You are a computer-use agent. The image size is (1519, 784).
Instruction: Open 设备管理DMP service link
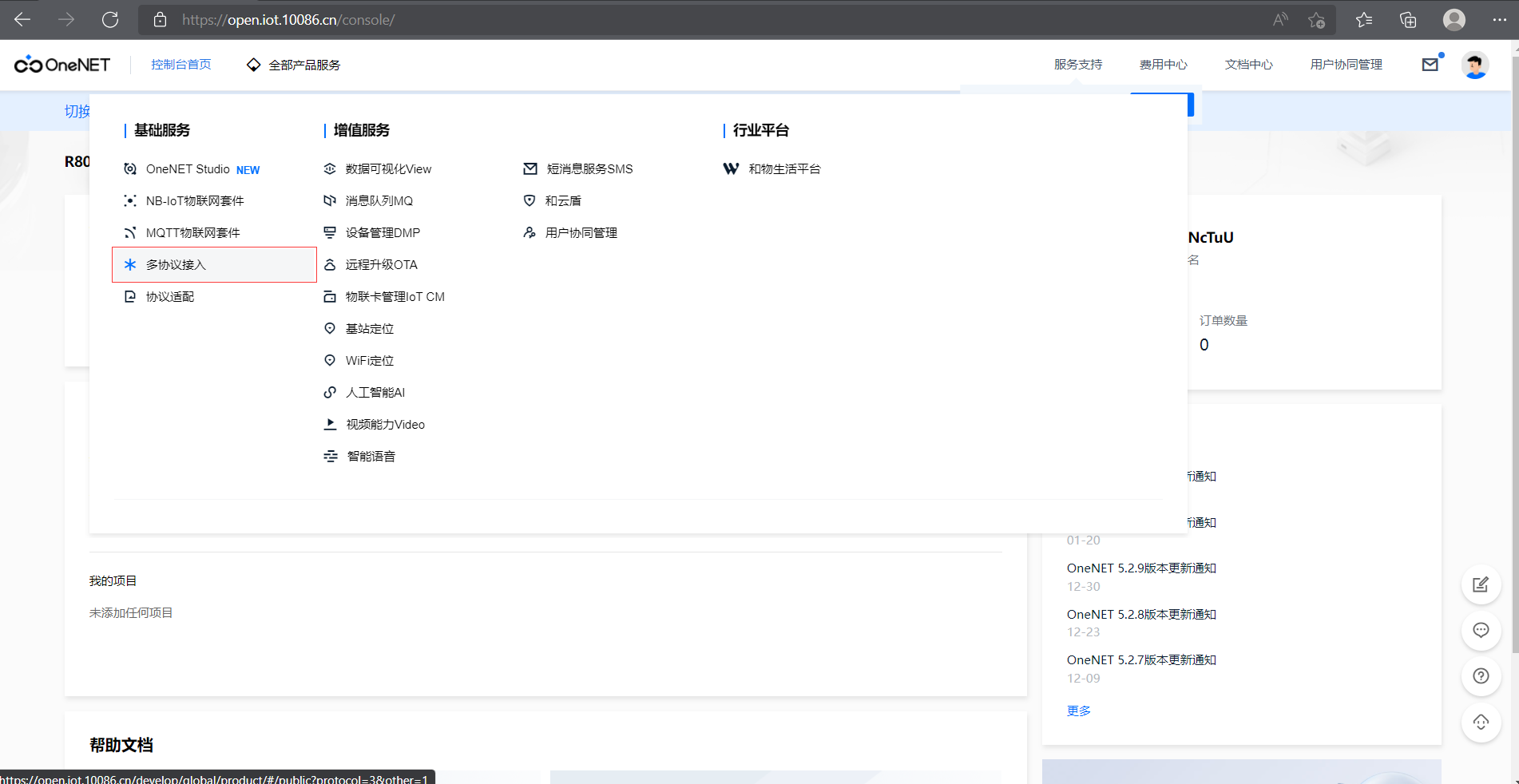[x=383, y=233]
